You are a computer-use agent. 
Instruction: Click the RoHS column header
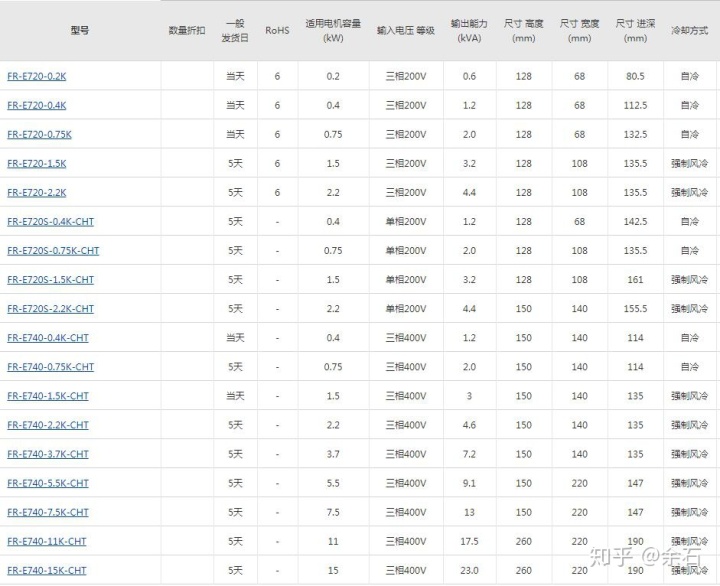(277, 30)
